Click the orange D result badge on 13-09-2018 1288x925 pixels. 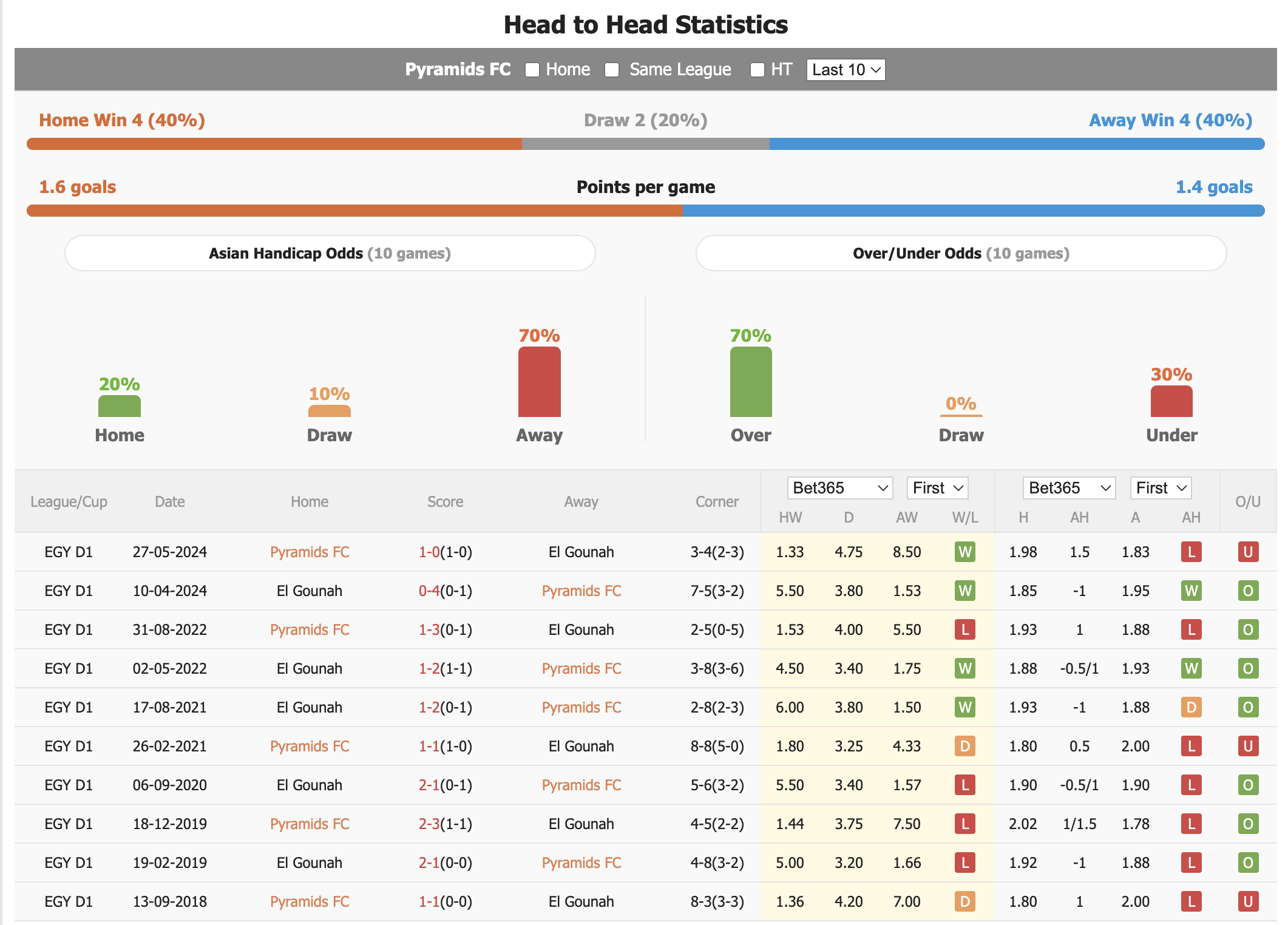click(965, 901)
